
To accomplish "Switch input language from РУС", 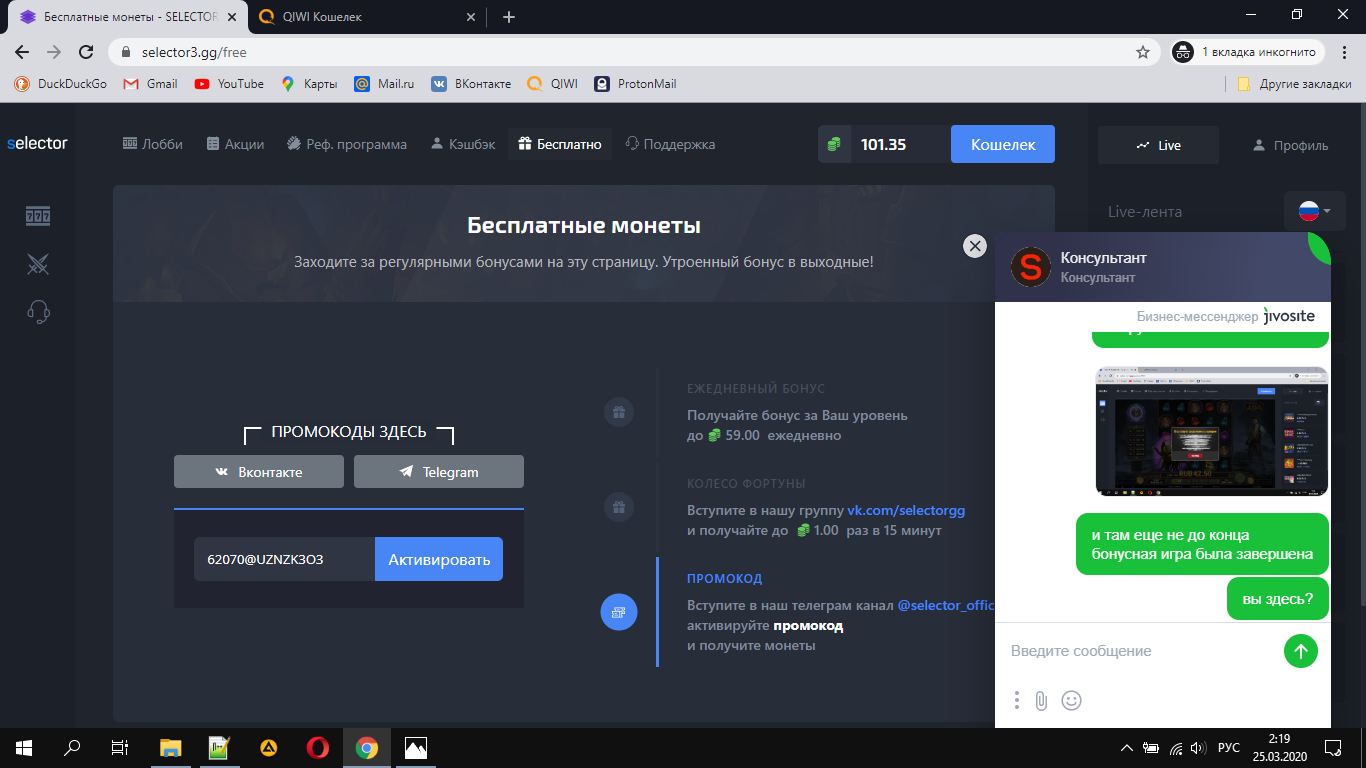I will click(x=1229, y=747).
